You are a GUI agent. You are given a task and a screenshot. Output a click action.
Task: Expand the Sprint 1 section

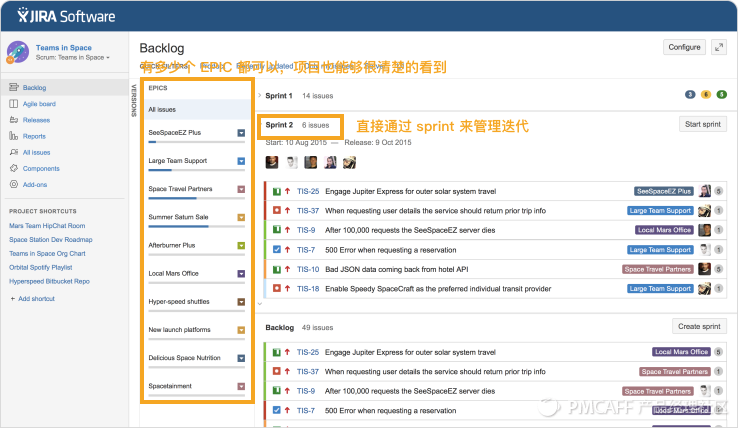[260, 95]
